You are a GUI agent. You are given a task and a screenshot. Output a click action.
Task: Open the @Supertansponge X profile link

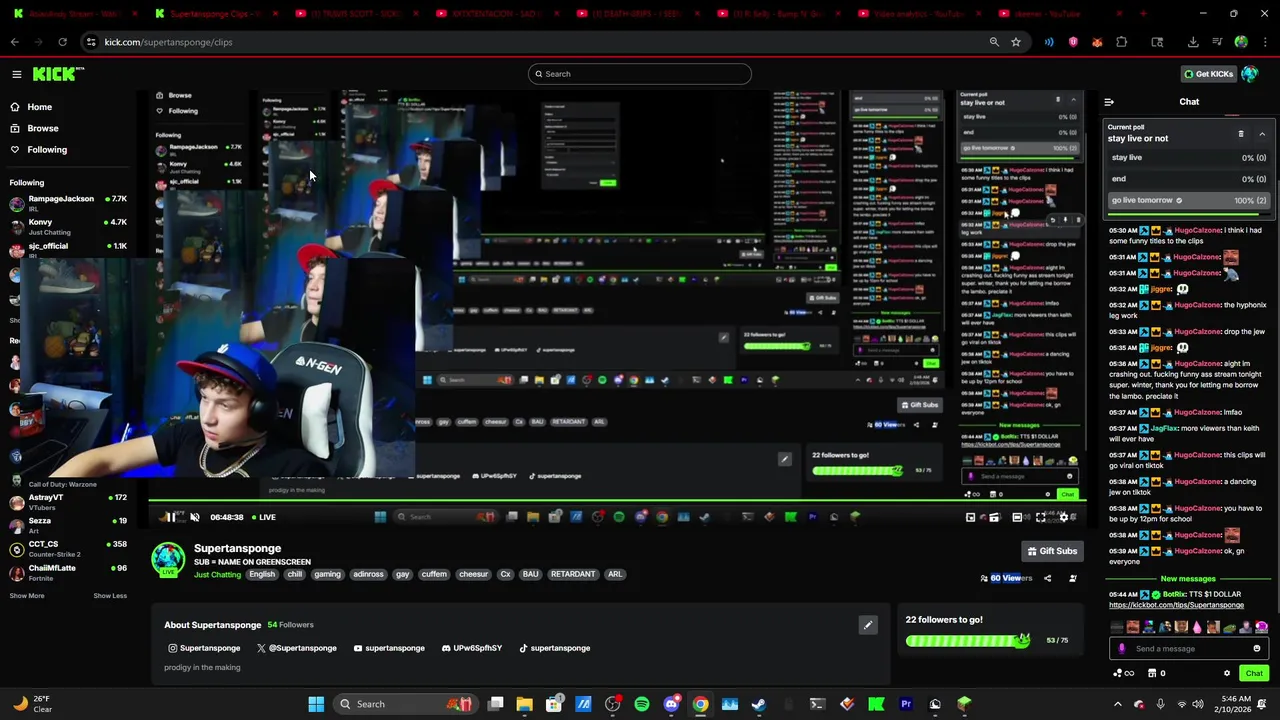(297, 648)
